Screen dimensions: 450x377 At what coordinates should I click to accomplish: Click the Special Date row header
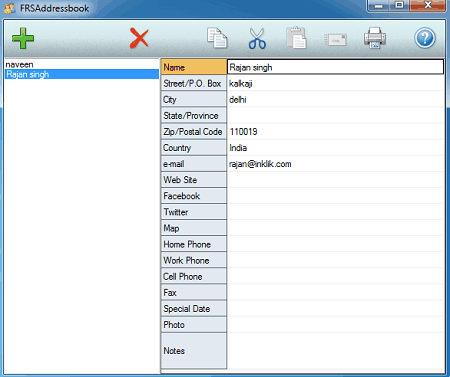[194, 309]
